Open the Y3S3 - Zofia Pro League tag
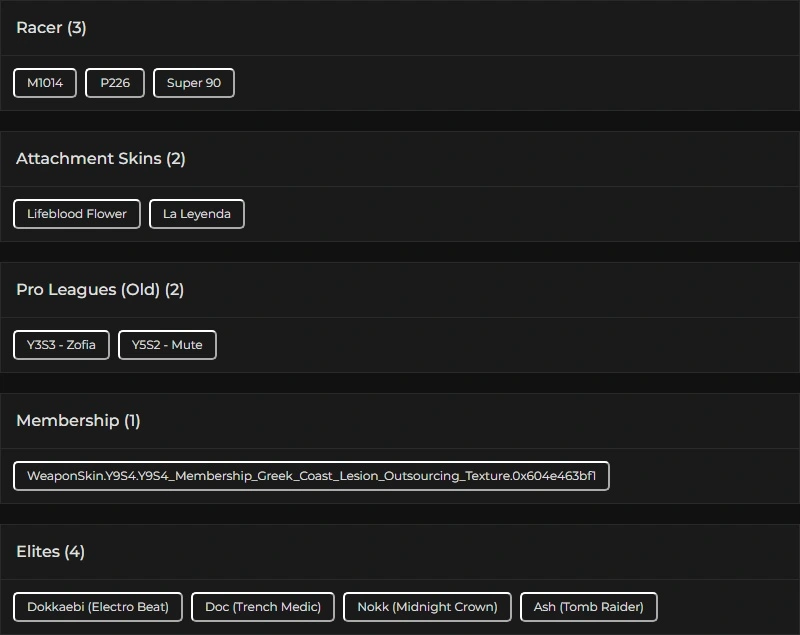Image resolution: width=800 pixels, height=635 pixels. click(x=62, y=345)
